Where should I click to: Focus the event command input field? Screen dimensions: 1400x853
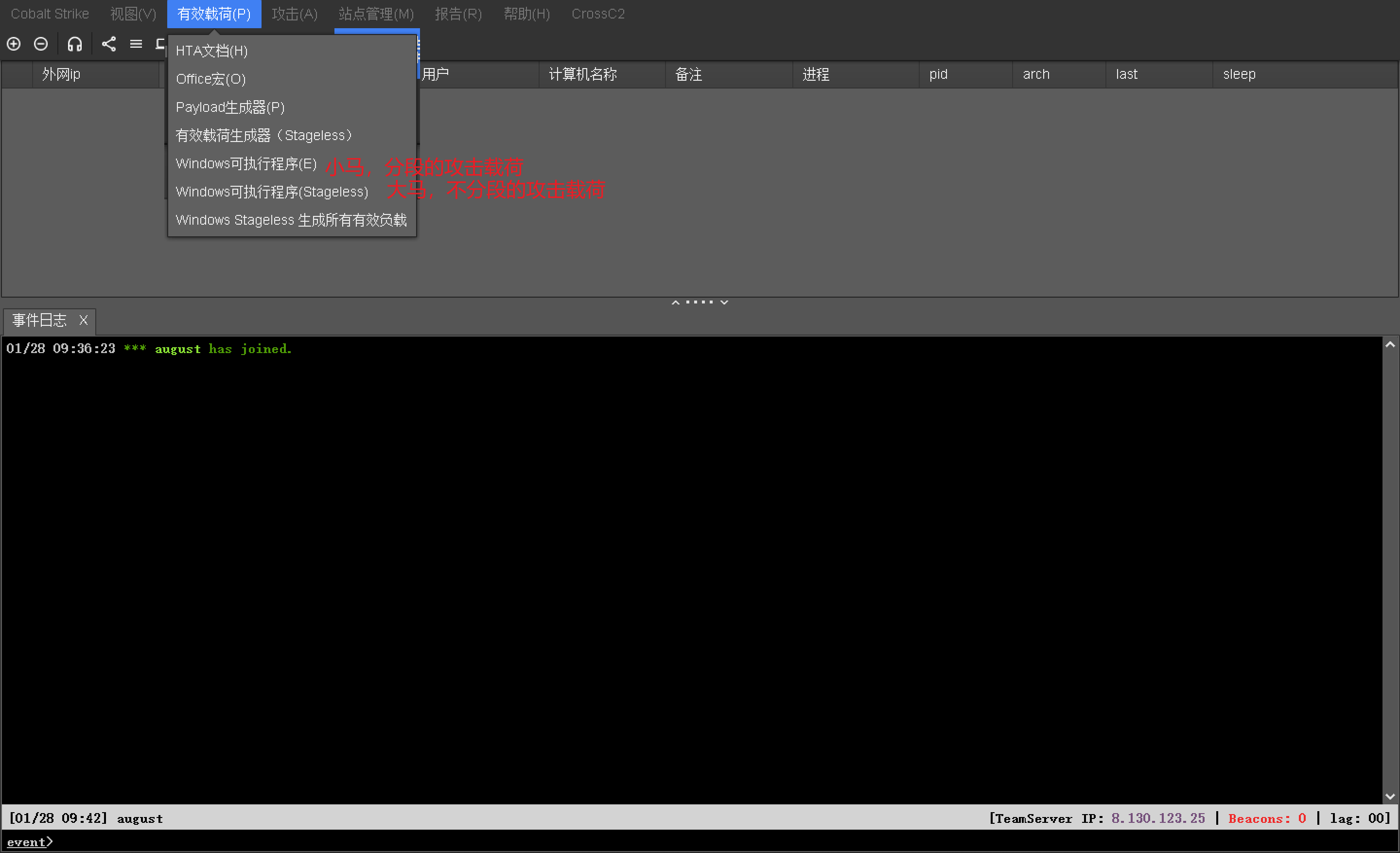pos(682,842)
